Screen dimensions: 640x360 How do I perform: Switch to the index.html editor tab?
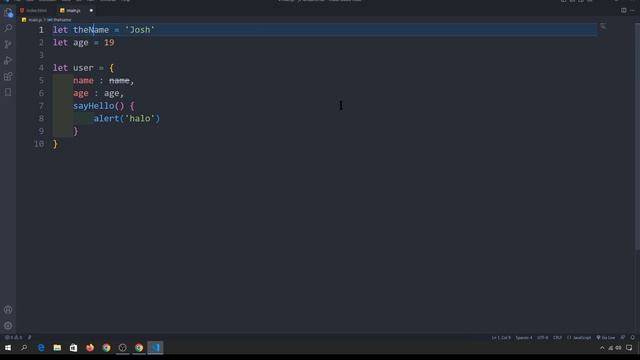coord(34,10)
